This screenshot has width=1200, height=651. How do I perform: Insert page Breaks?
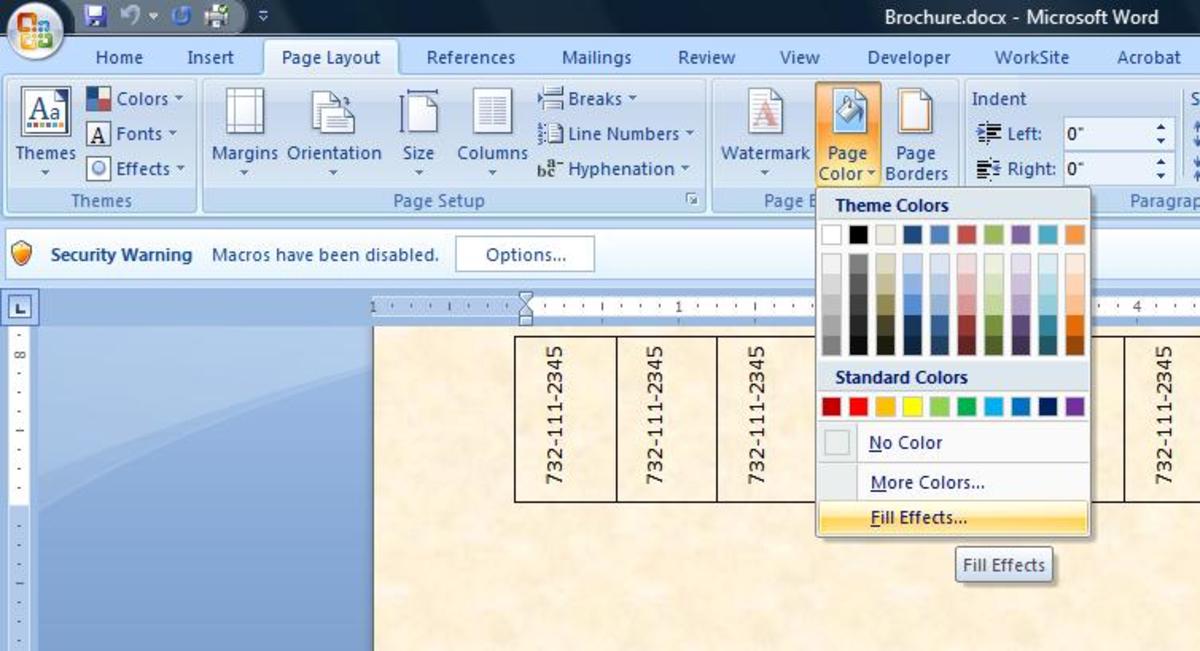pyautogui.click(x=588, y=98)
